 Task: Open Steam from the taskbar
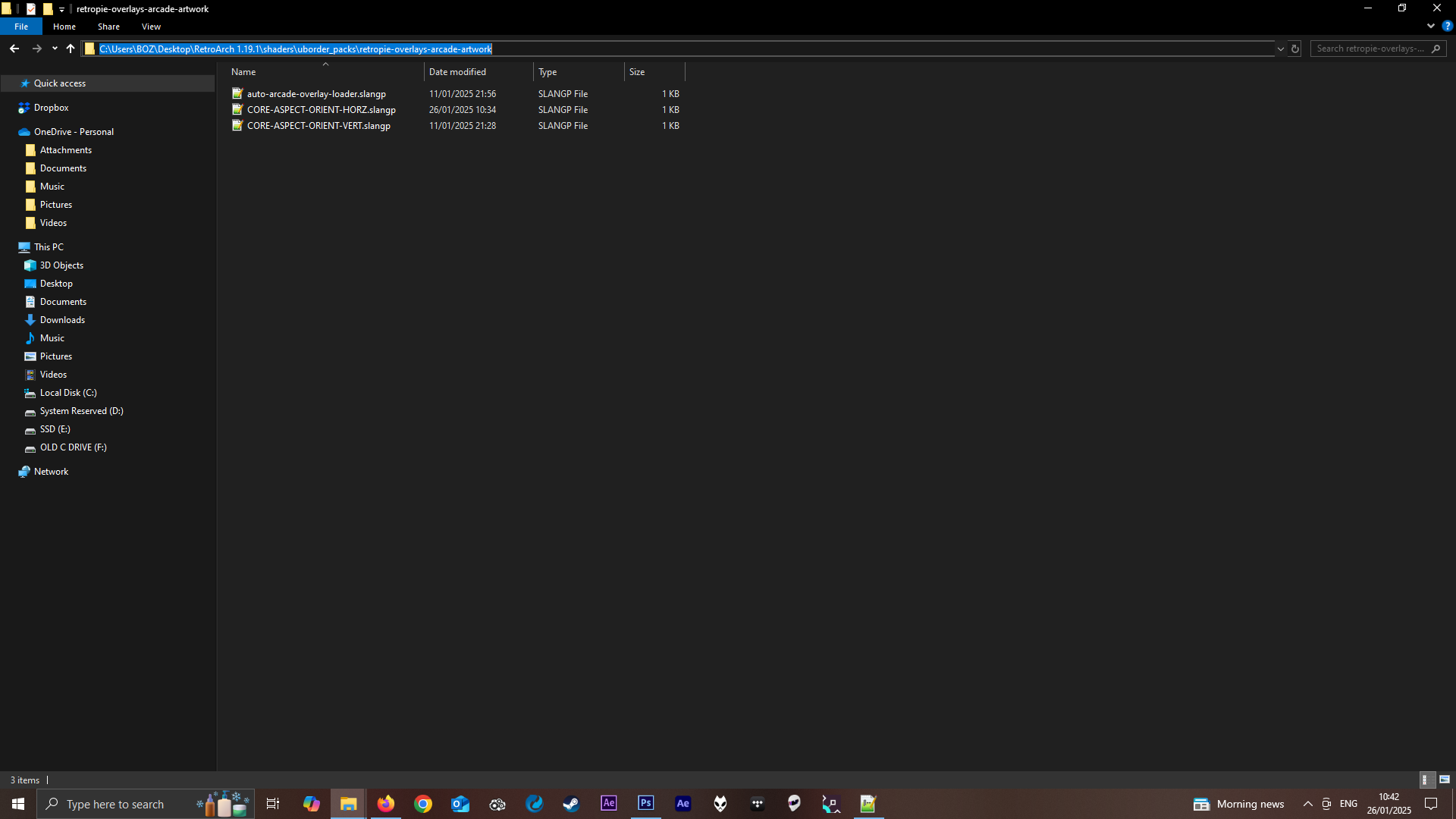click(571, 803)
